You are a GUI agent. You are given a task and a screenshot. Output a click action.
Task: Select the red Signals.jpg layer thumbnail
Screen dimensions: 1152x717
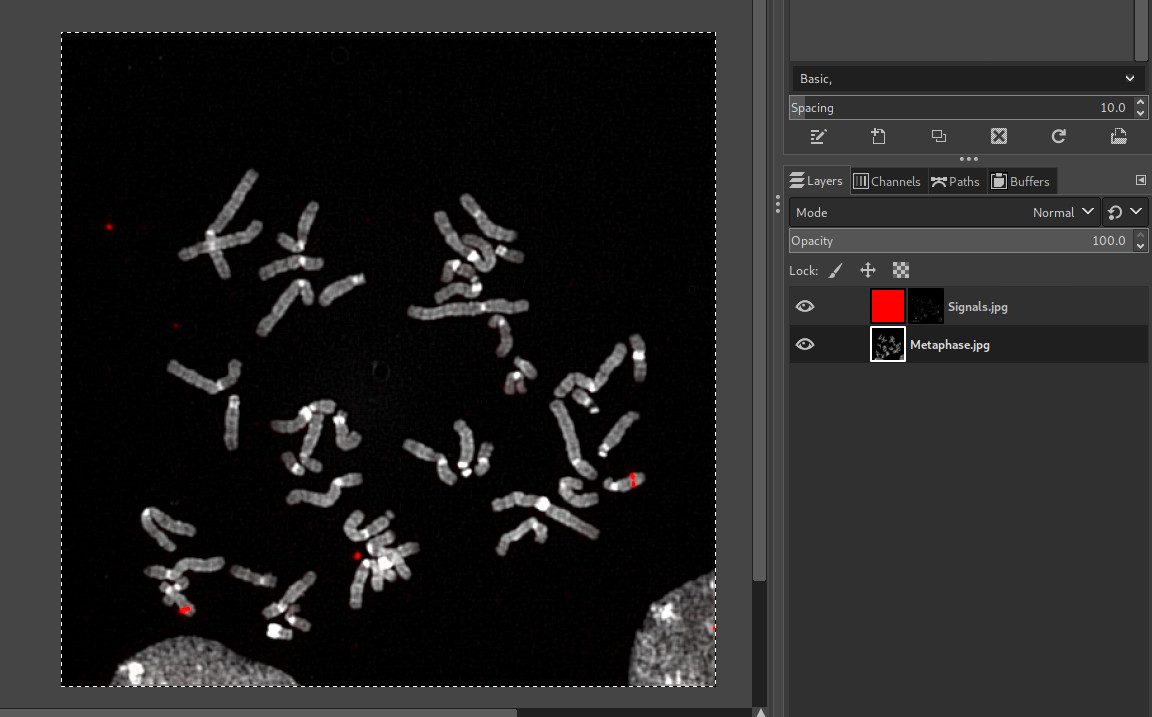[888, 306]
